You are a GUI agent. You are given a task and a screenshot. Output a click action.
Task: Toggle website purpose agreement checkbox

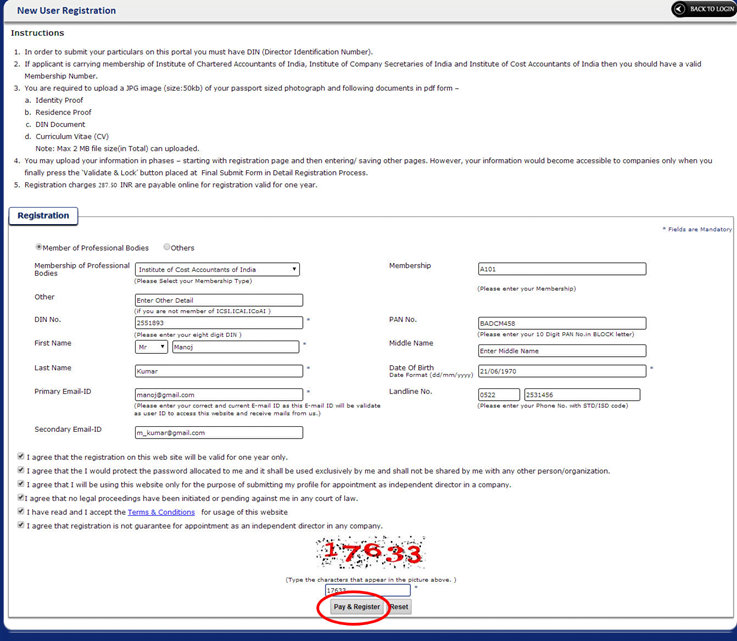[21, 483]
